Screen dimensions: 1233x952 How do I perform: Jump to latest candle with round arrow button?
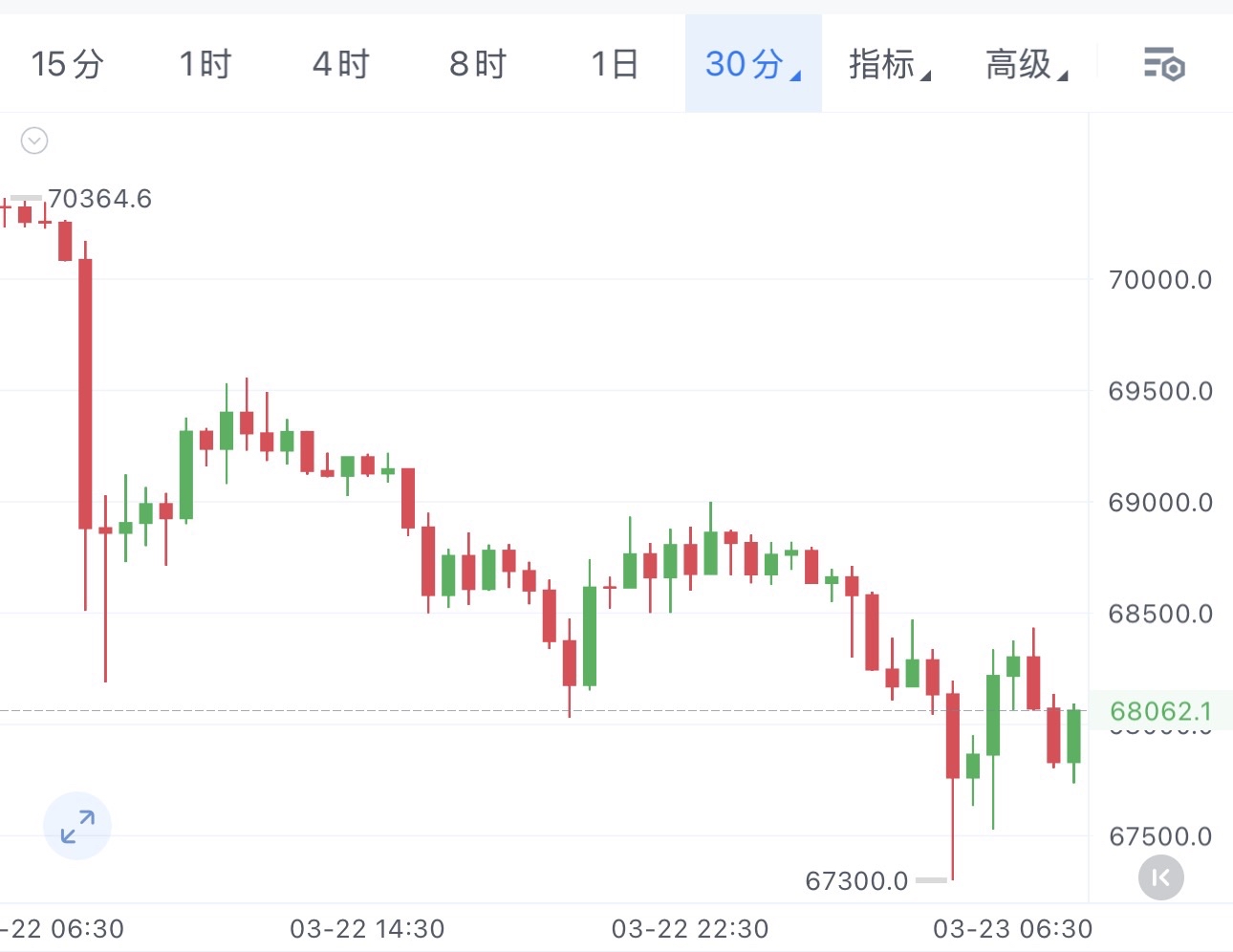click(1160, 877)
